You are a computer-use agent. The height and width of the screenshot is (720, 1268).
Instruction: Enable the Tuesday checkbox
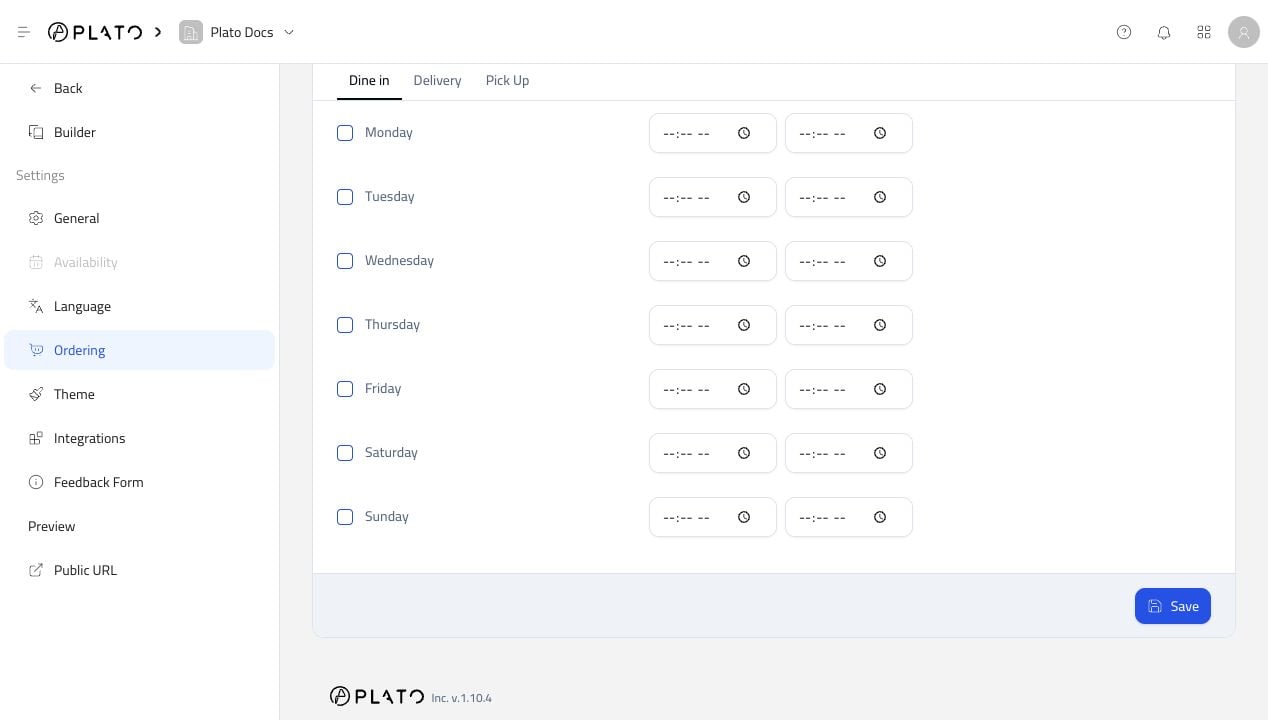[345, 197]
